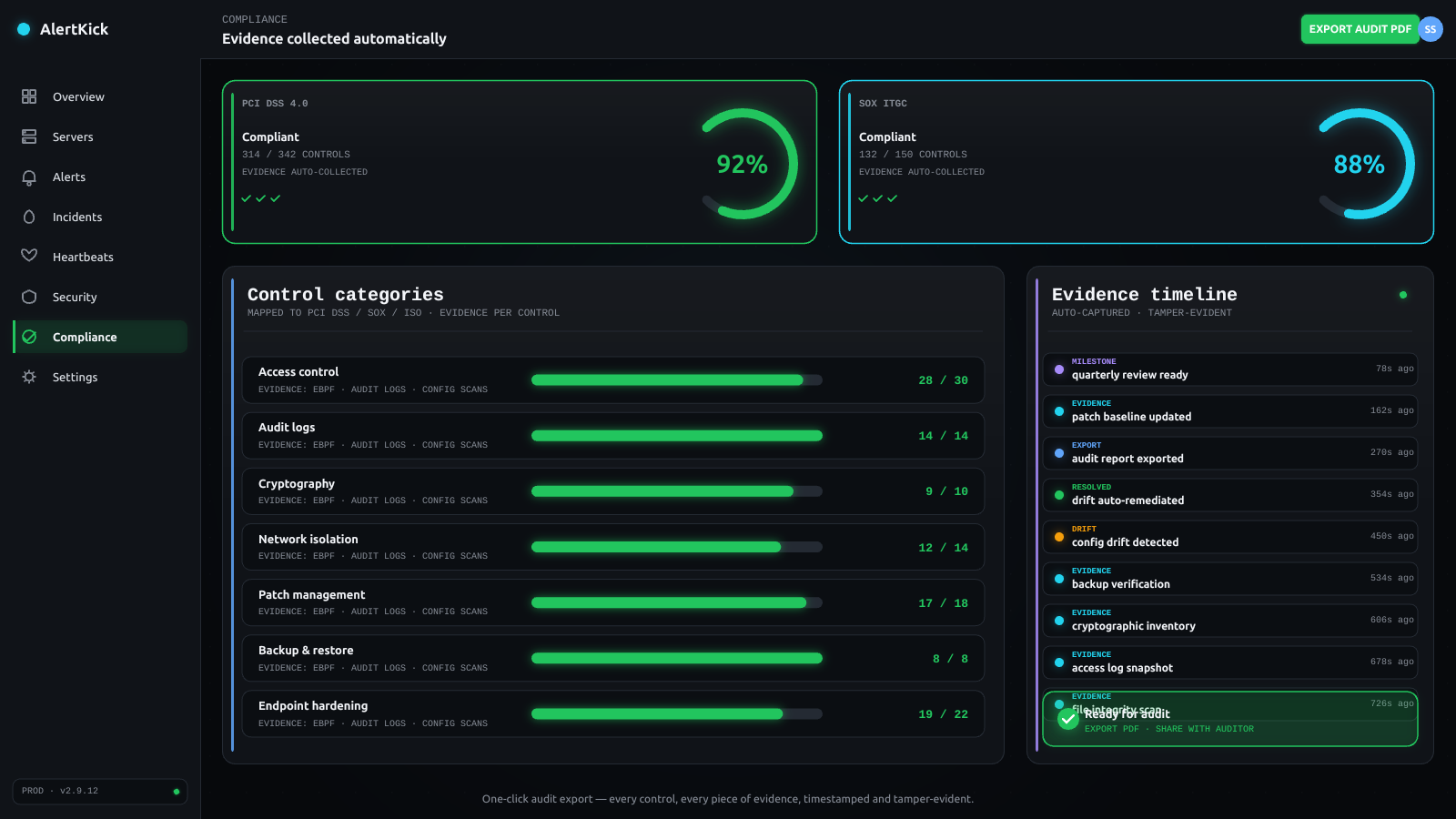Open the access log snapshot entry

pos(1230,662)
